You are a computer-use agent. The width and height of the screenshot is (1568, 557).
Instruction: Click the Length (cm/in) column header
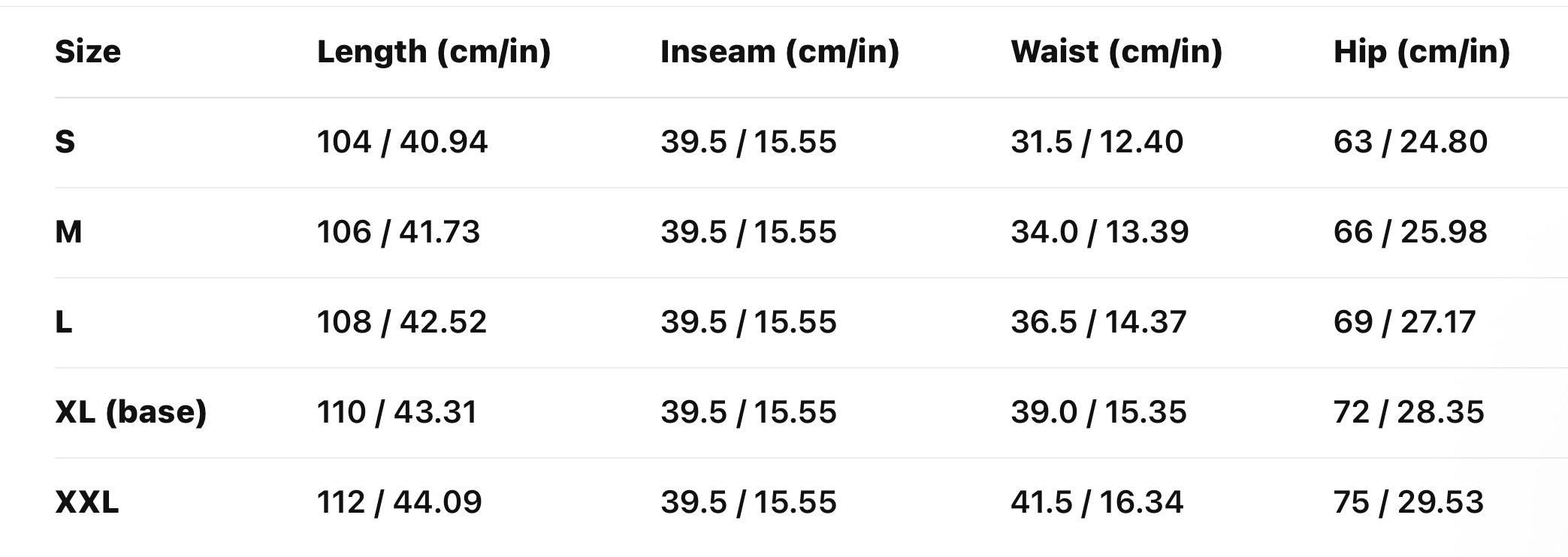[x=434, y=52]
